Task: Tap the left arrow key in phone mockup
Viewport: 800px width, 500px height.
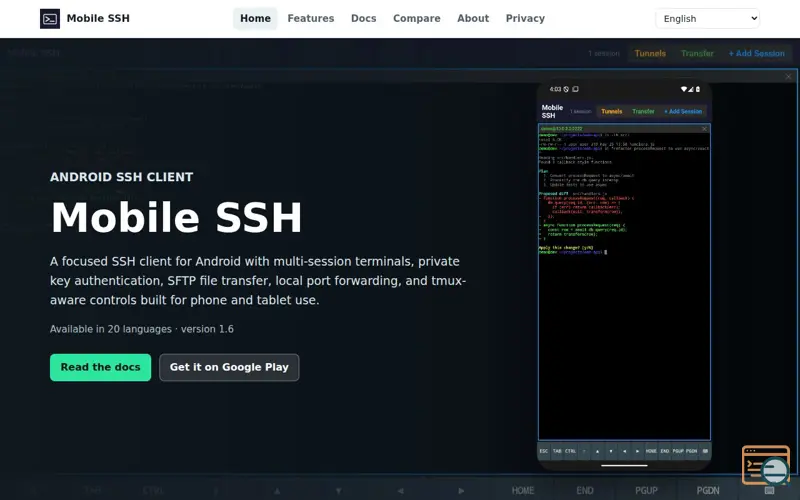Action: click(624, 451)
